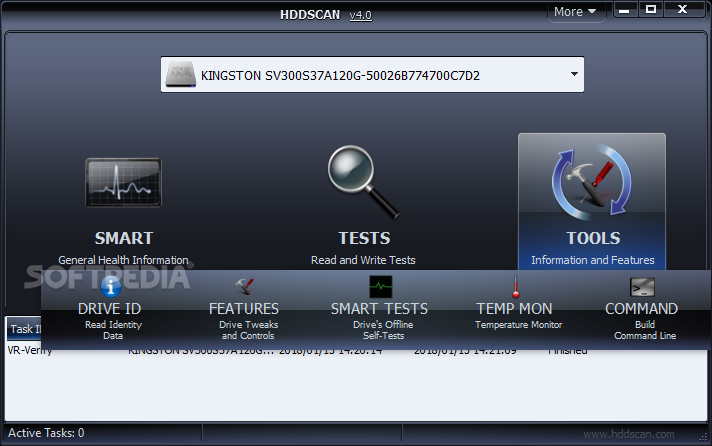Click the TEMP MON thermometer icon
Viewport: 712px width, 446px height.
(x=515, y=287)
